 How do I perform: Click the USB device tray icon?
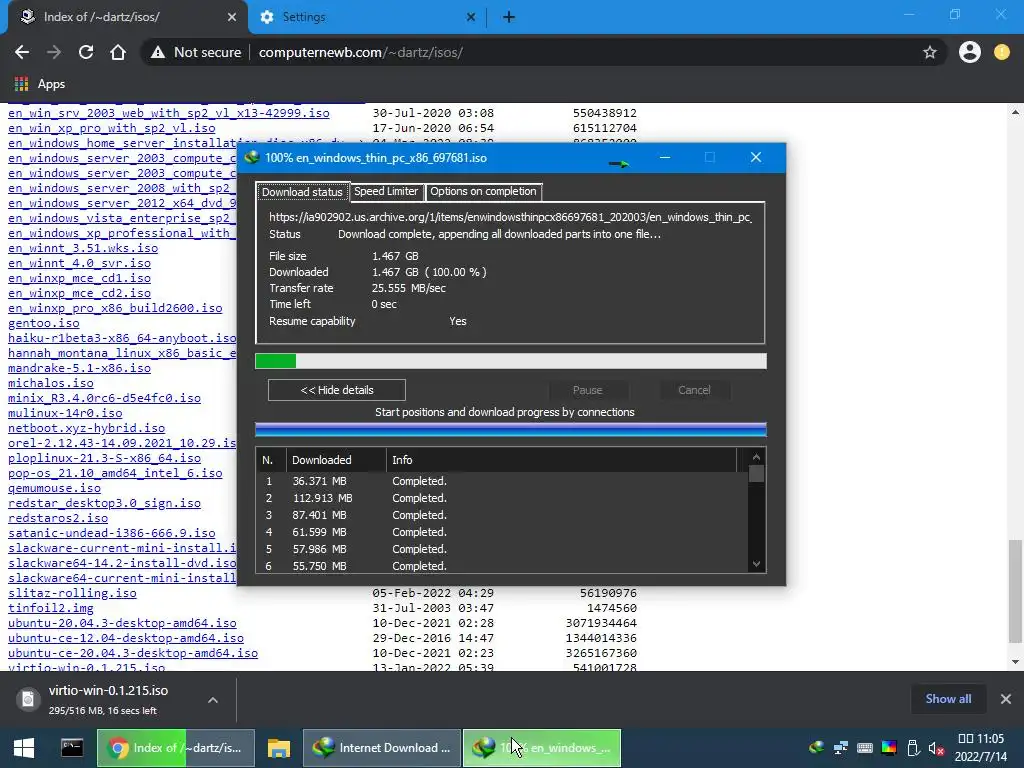(x=913, y=748)
